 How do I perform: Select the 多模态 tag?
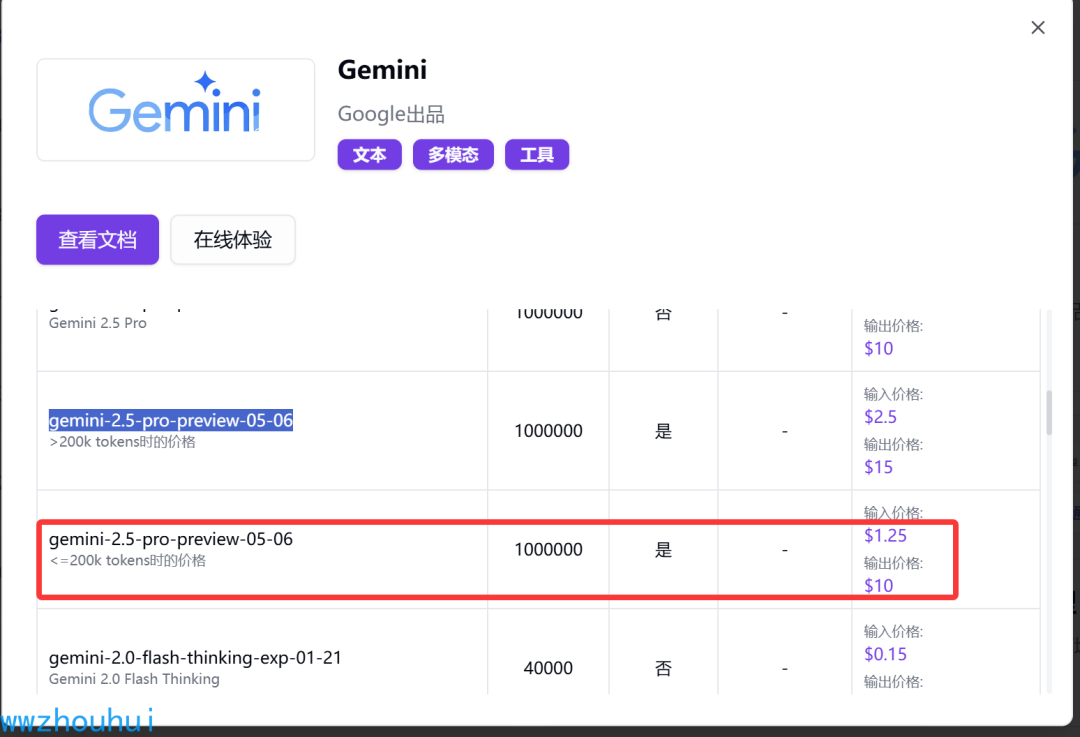click(x=453, y=154)
